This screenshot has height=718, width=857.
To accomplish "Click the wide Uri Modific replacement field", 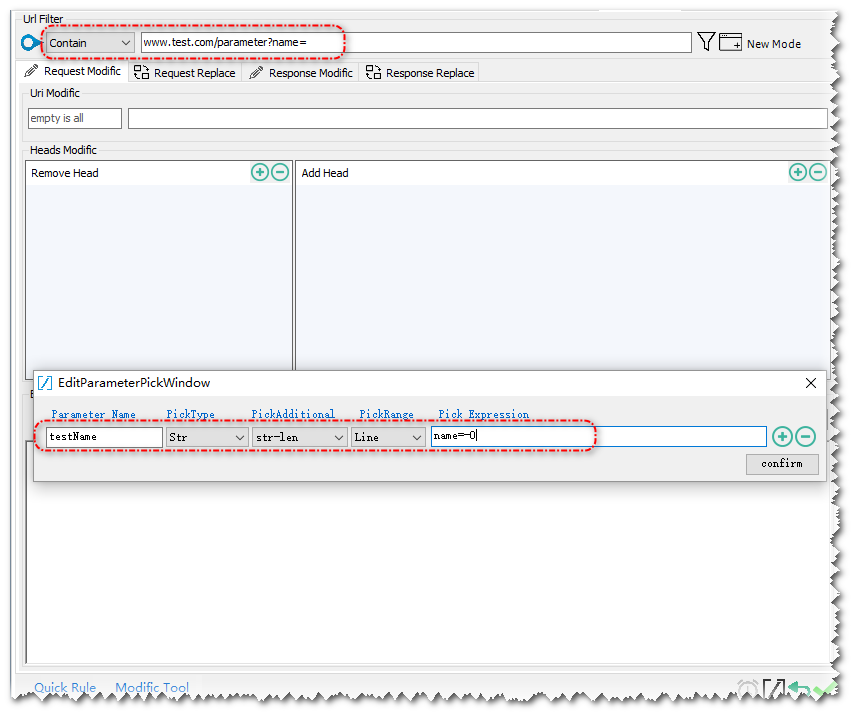I will [478, 118].
